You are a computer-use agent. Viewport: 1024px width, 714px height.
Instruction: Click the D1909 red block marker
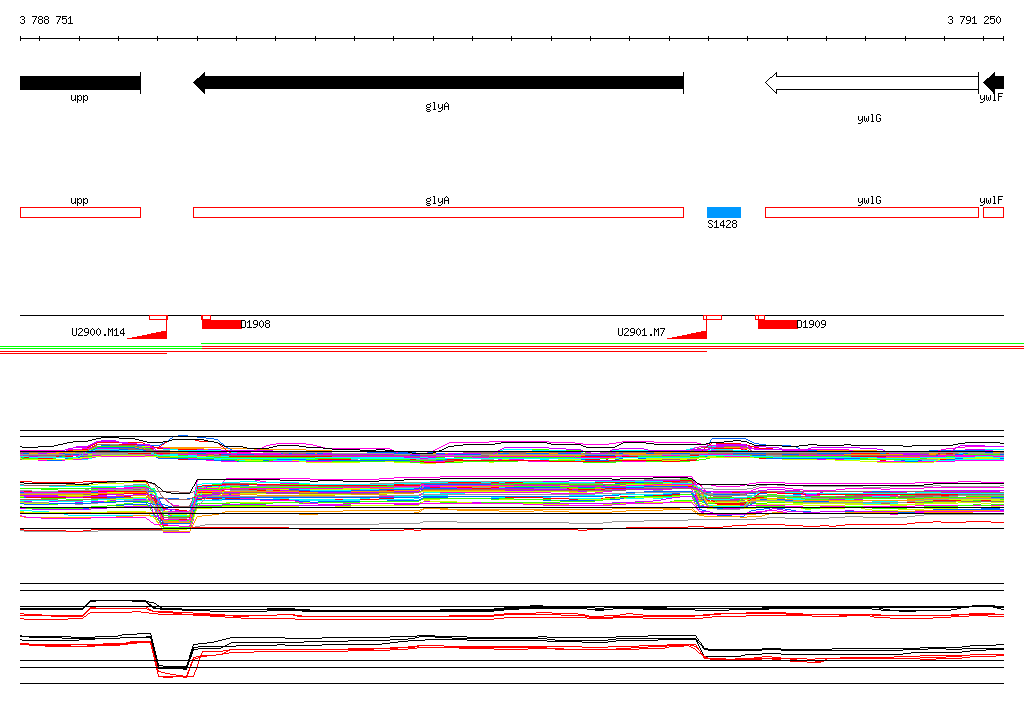tap(777, 324)
